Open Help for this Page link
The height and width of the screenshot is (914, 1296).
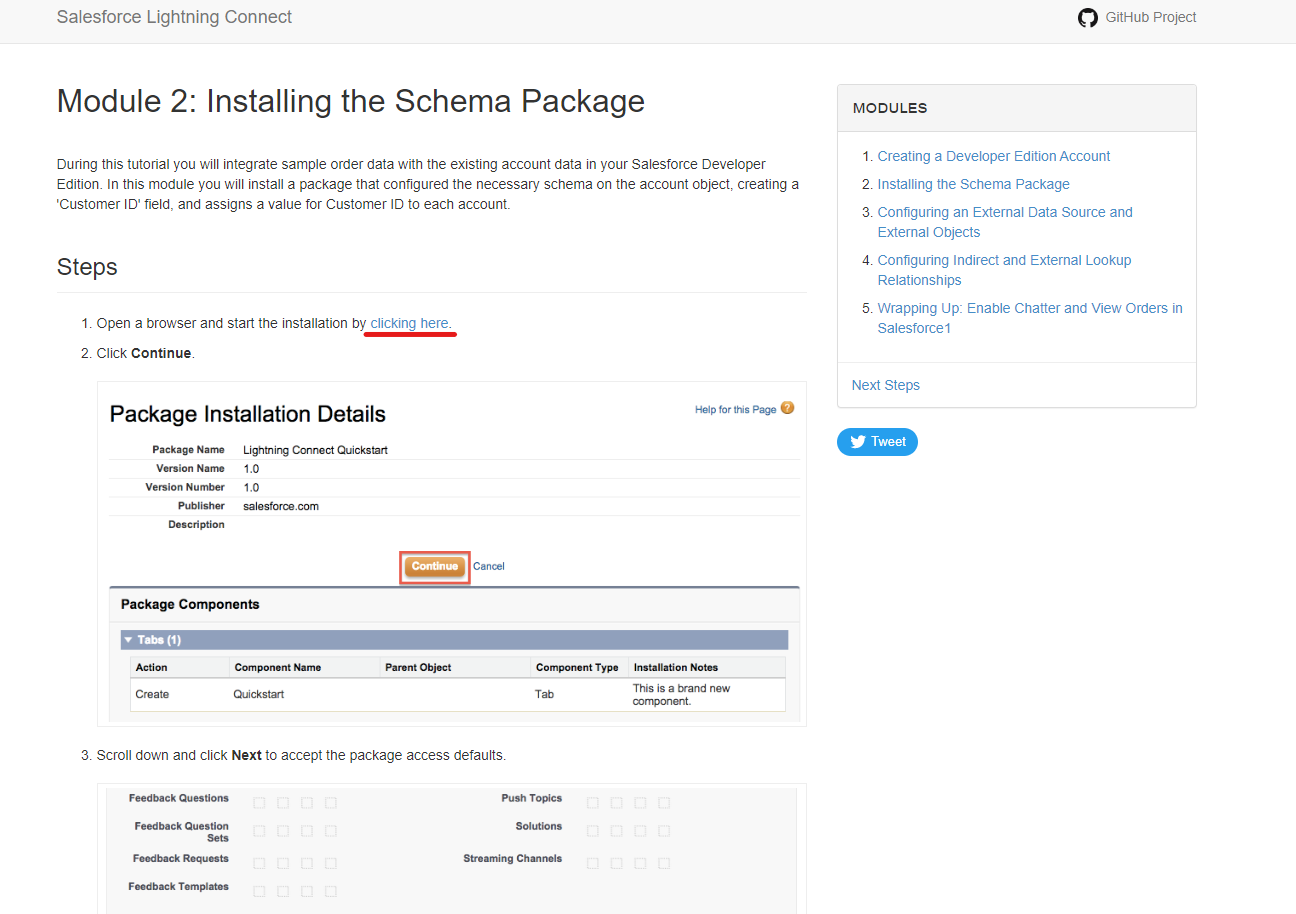(x=736, y=410)
